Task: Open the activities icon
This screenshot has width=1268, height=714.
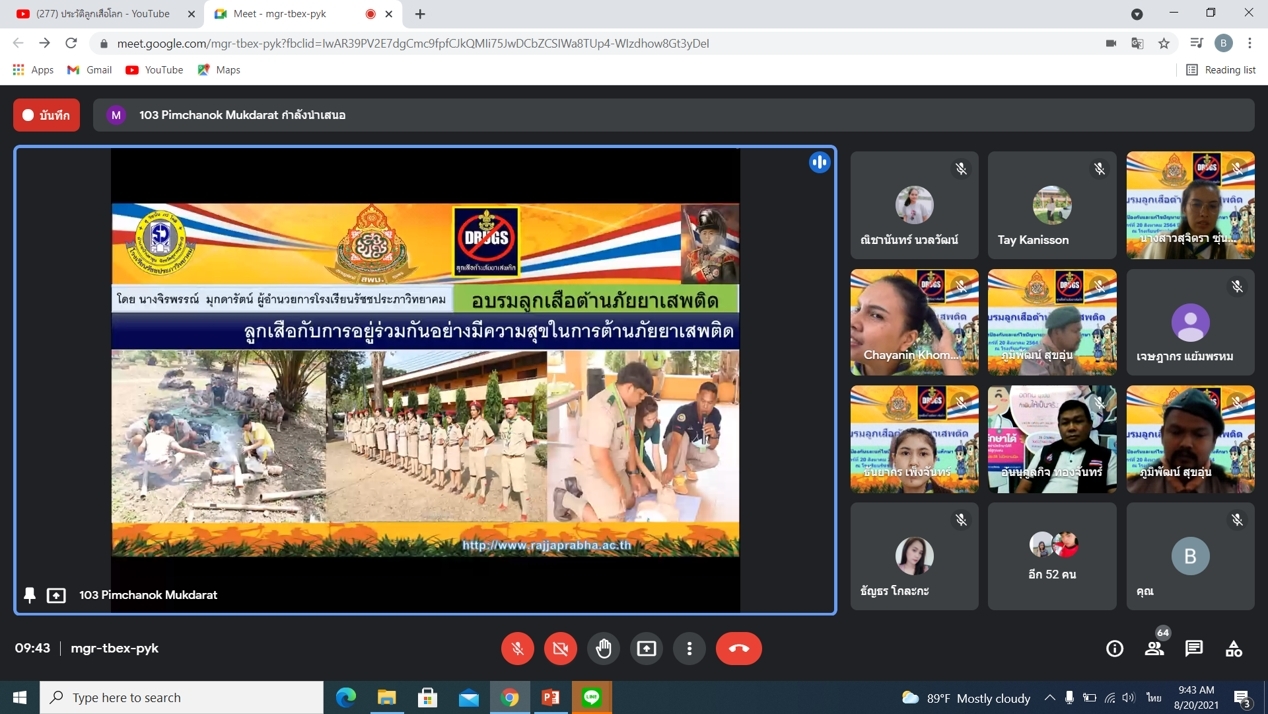Action: coord(1234,648)
